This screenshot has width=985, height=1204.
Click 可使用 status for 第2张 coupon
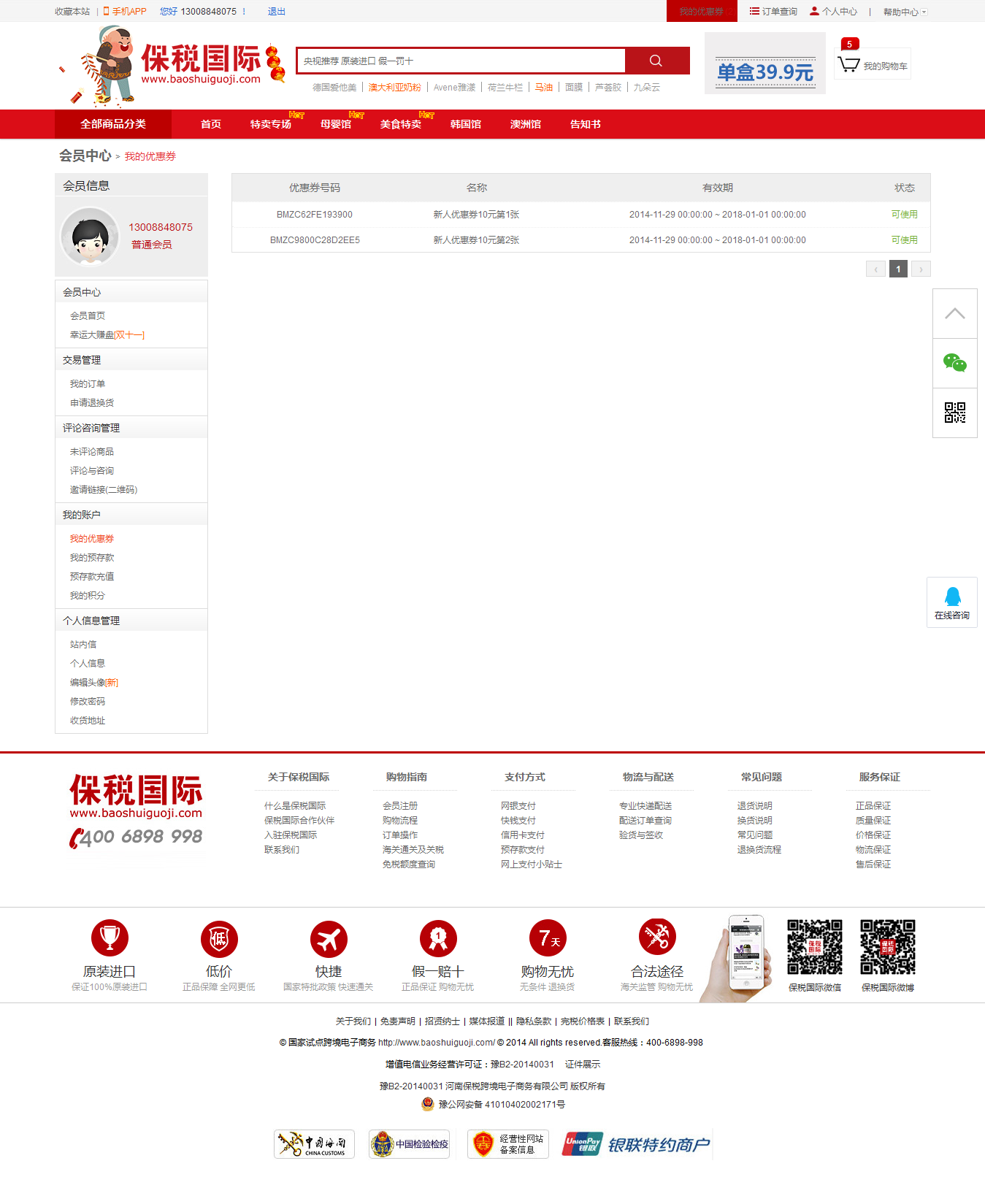click(904, 240)
